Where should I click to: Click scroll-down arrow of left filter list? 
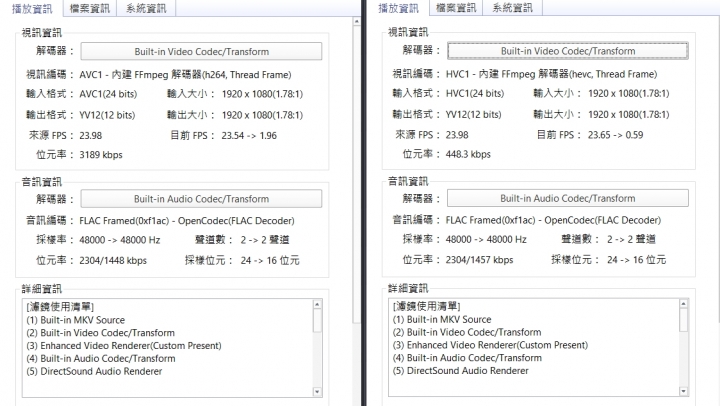[317, 391]
